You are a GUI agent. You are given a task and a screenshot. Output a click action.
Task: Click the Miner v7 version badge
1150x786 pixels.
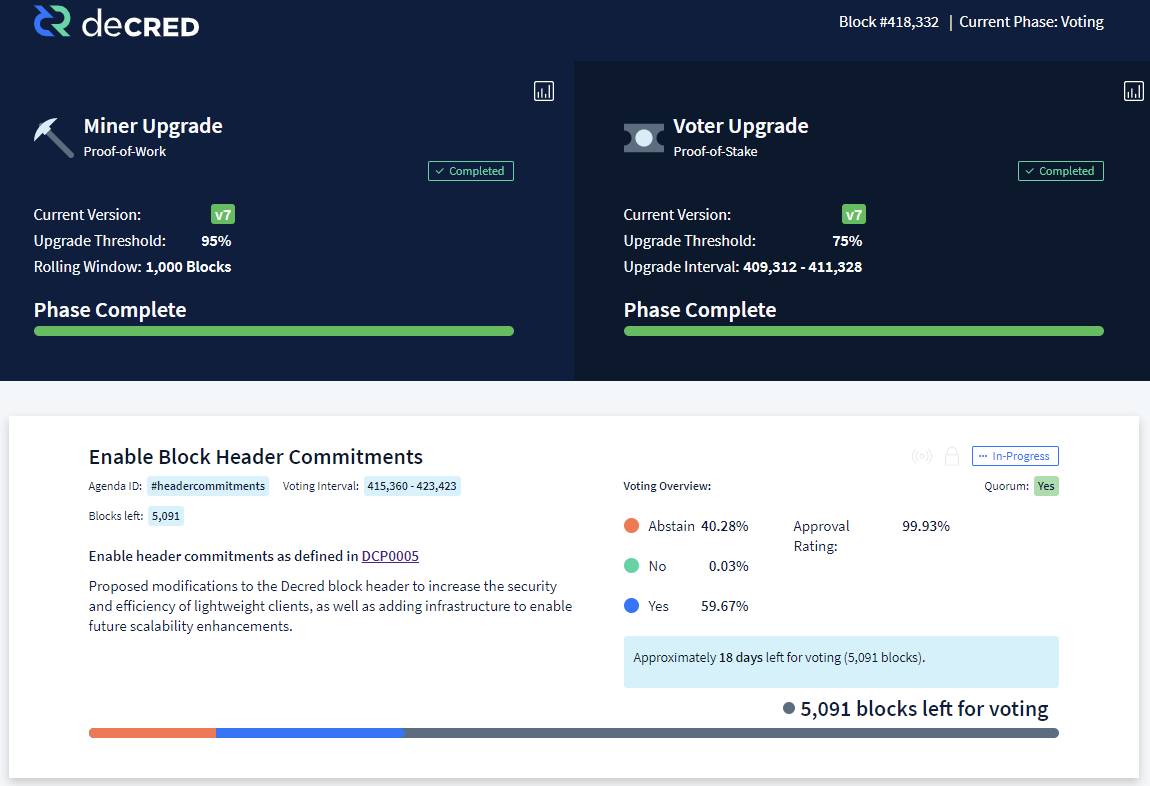[223, 215]
